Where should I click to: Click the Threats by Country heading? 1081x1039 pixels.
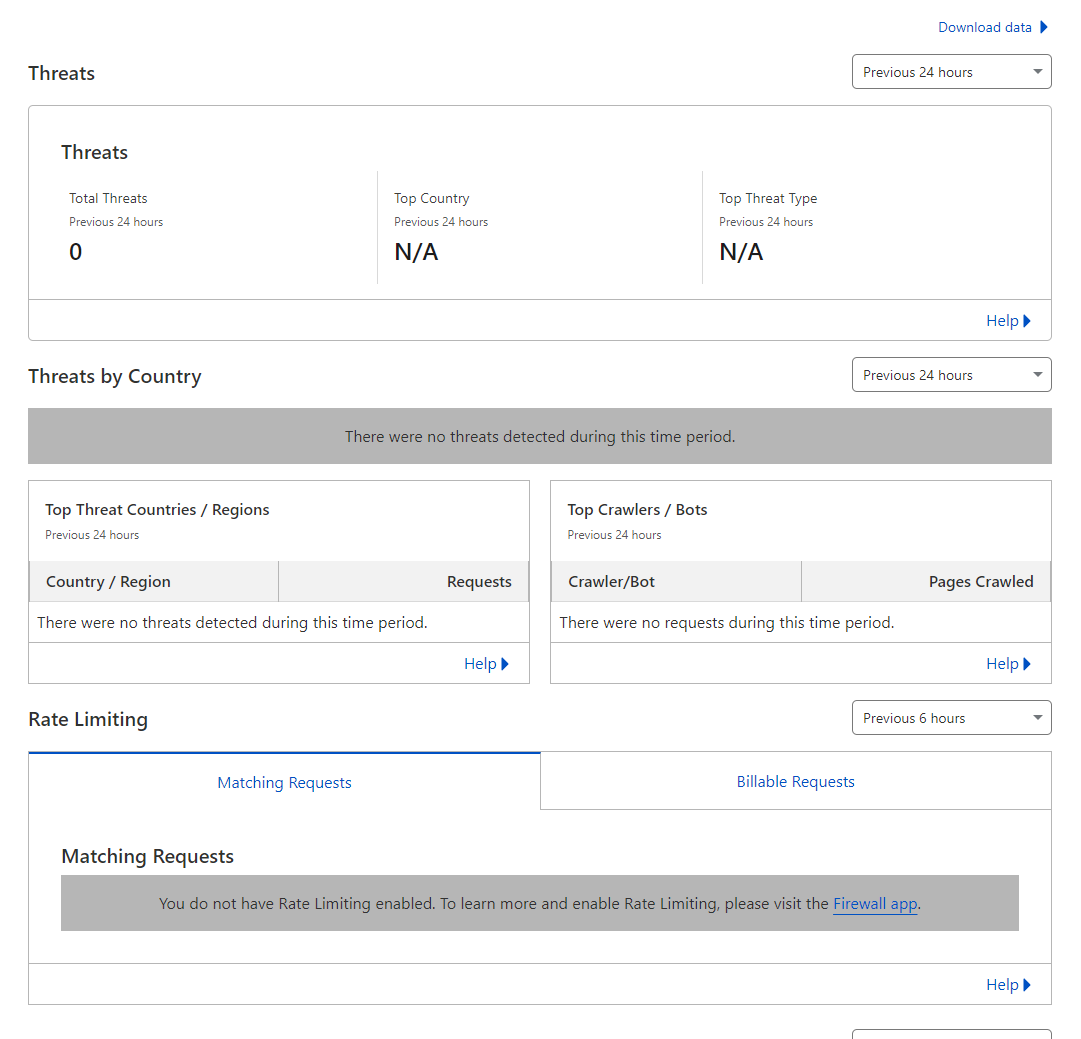pos(115,376)
